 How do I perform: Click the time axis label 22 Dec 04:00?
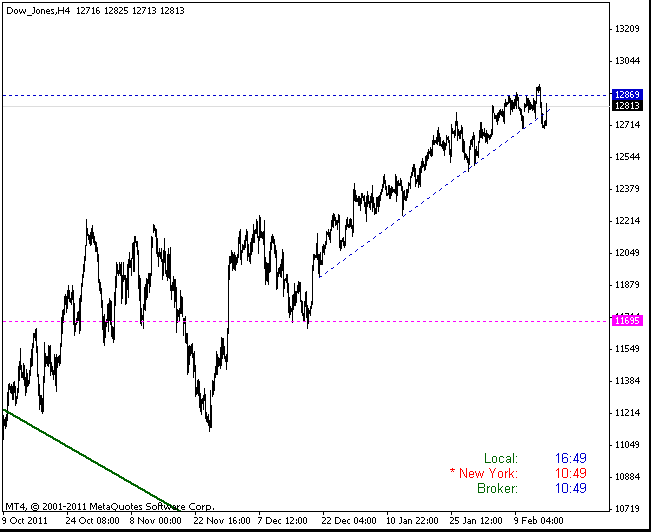click(x=349, y=520)
